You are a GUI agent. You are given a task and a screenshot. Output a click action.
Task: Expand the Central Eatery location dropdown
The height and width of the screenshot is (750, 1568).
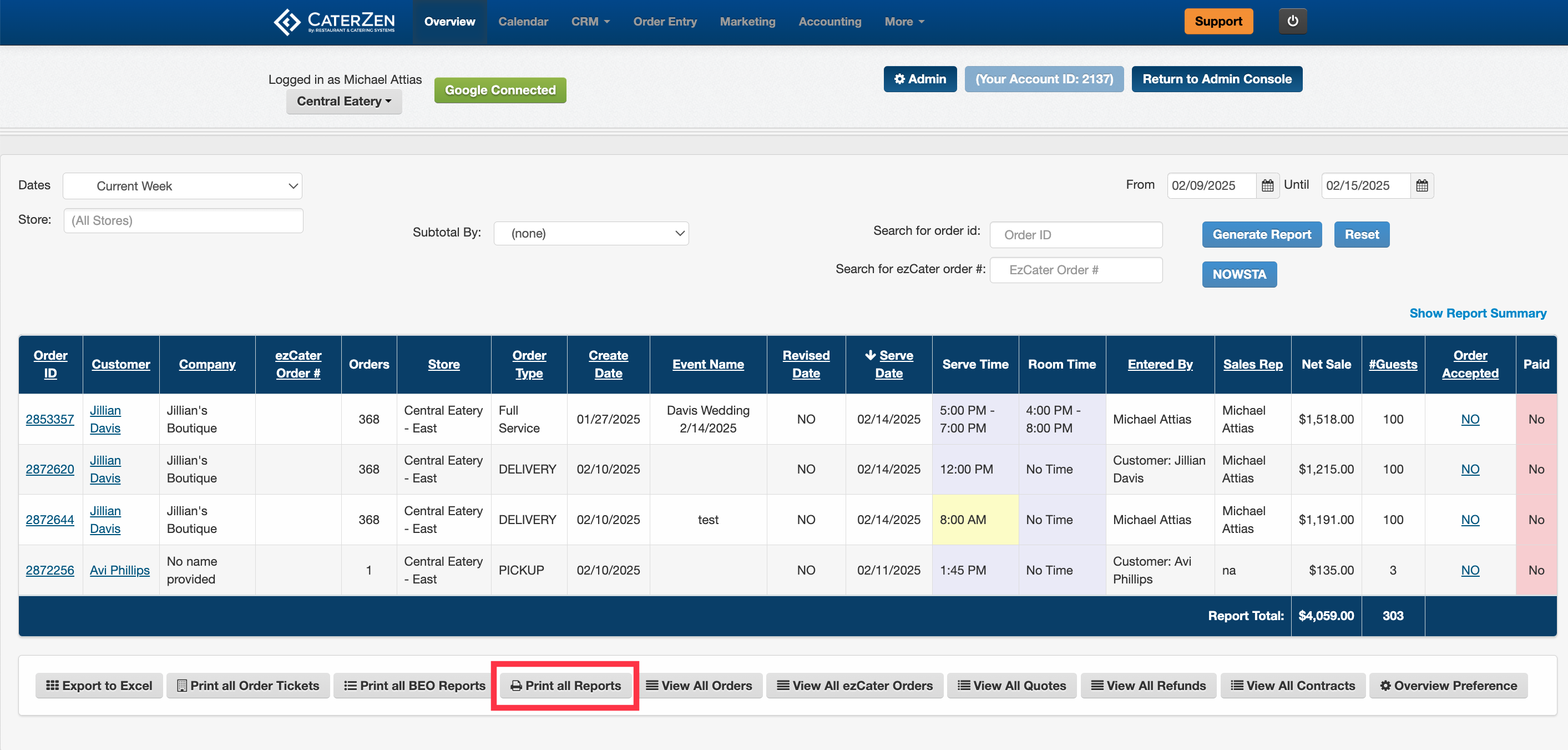point(344,101)
